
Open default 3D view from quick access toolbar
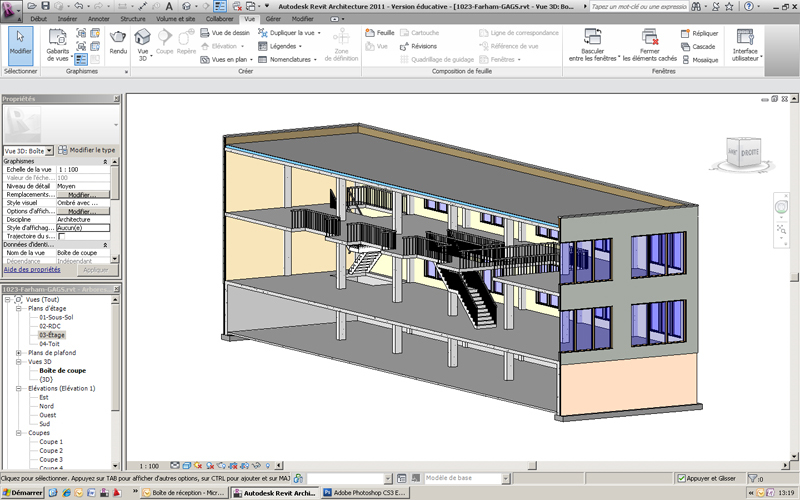pyautogui.click(x=187, y=6)
